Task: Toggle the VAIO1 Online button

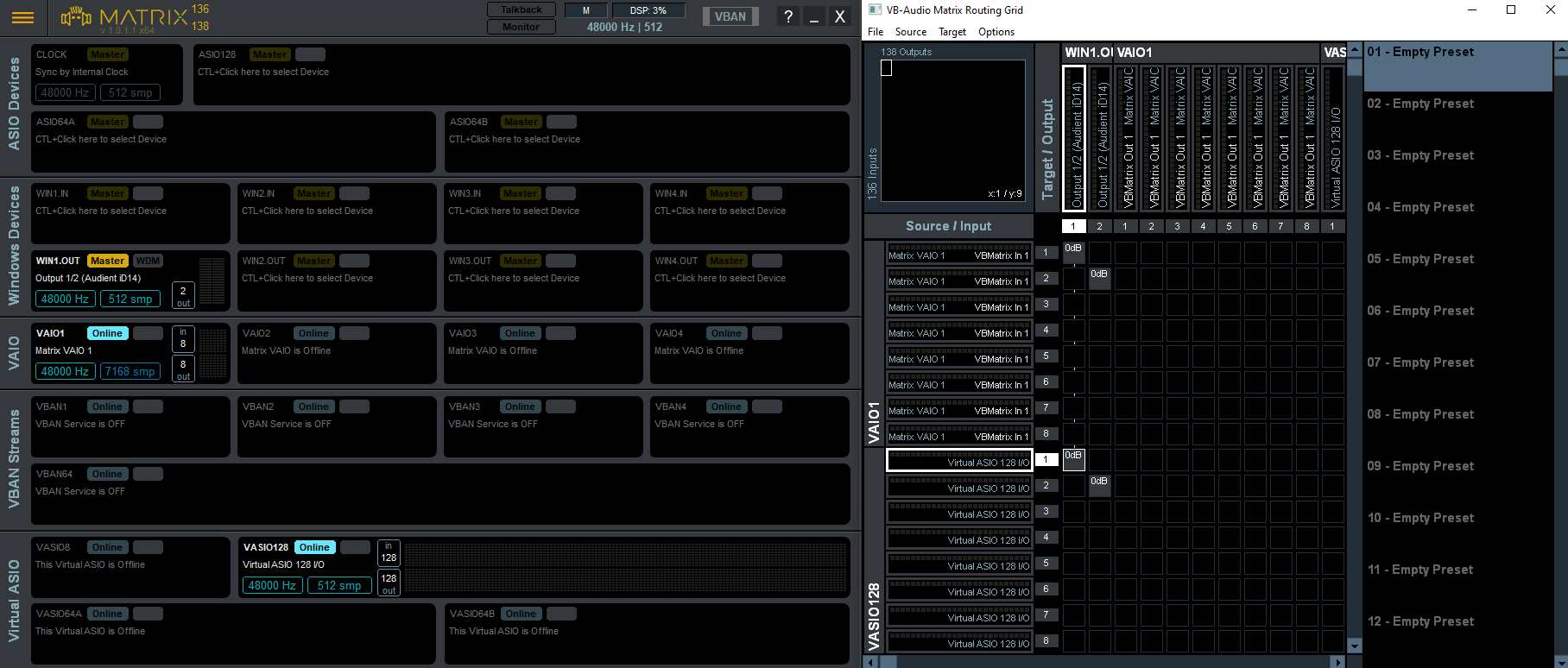Action: (107, 333)
